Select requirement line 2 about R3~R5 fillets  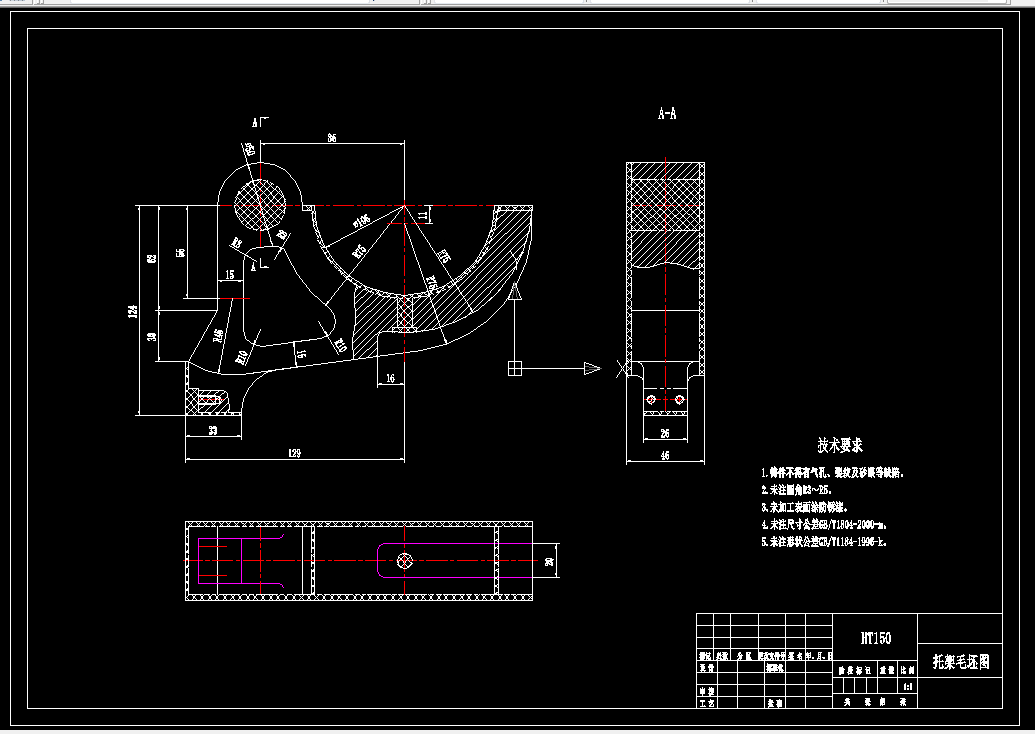point(797,490)
